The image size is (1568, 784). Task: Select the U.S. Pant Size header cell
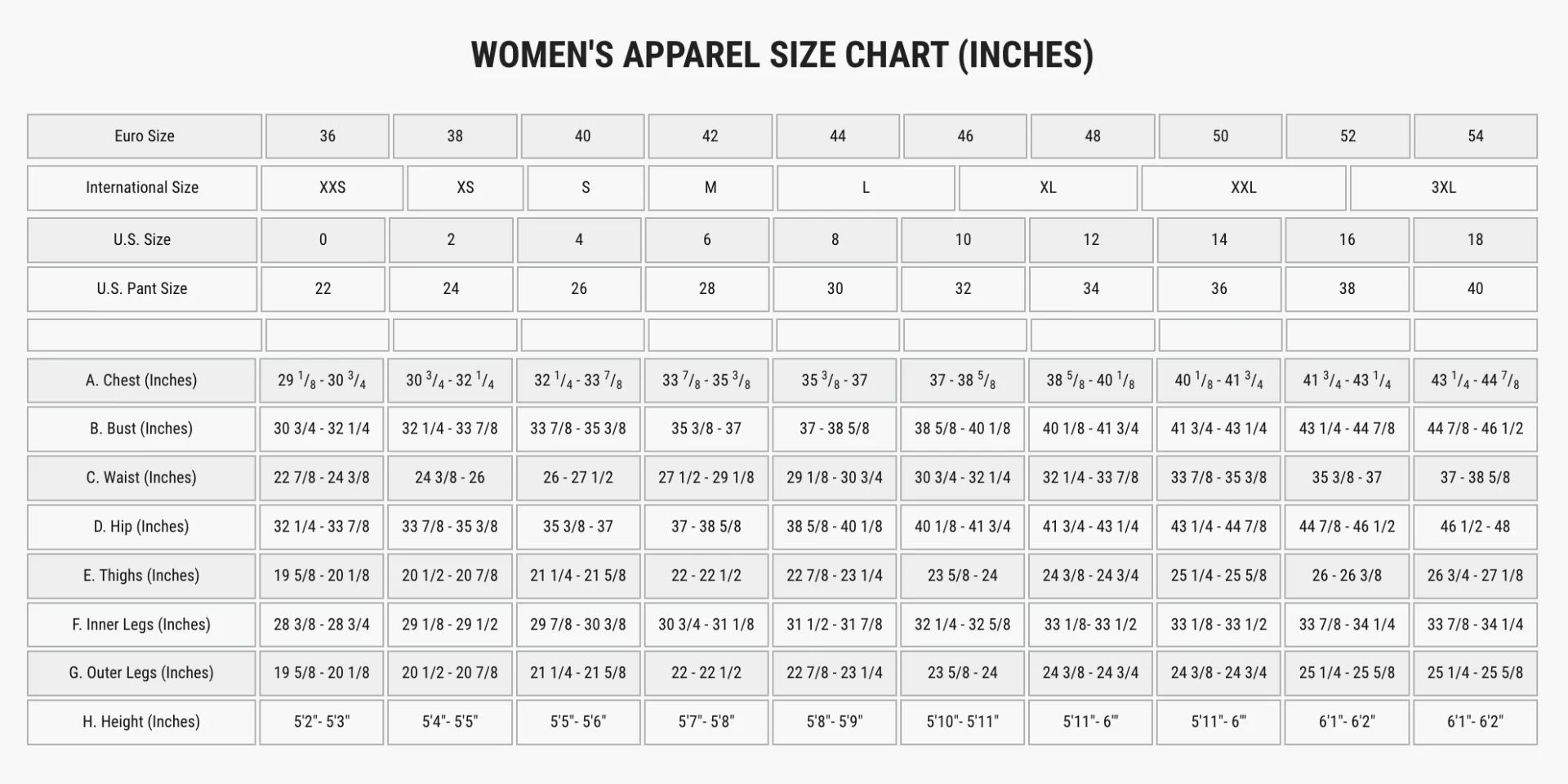click(x=142, y=289)
